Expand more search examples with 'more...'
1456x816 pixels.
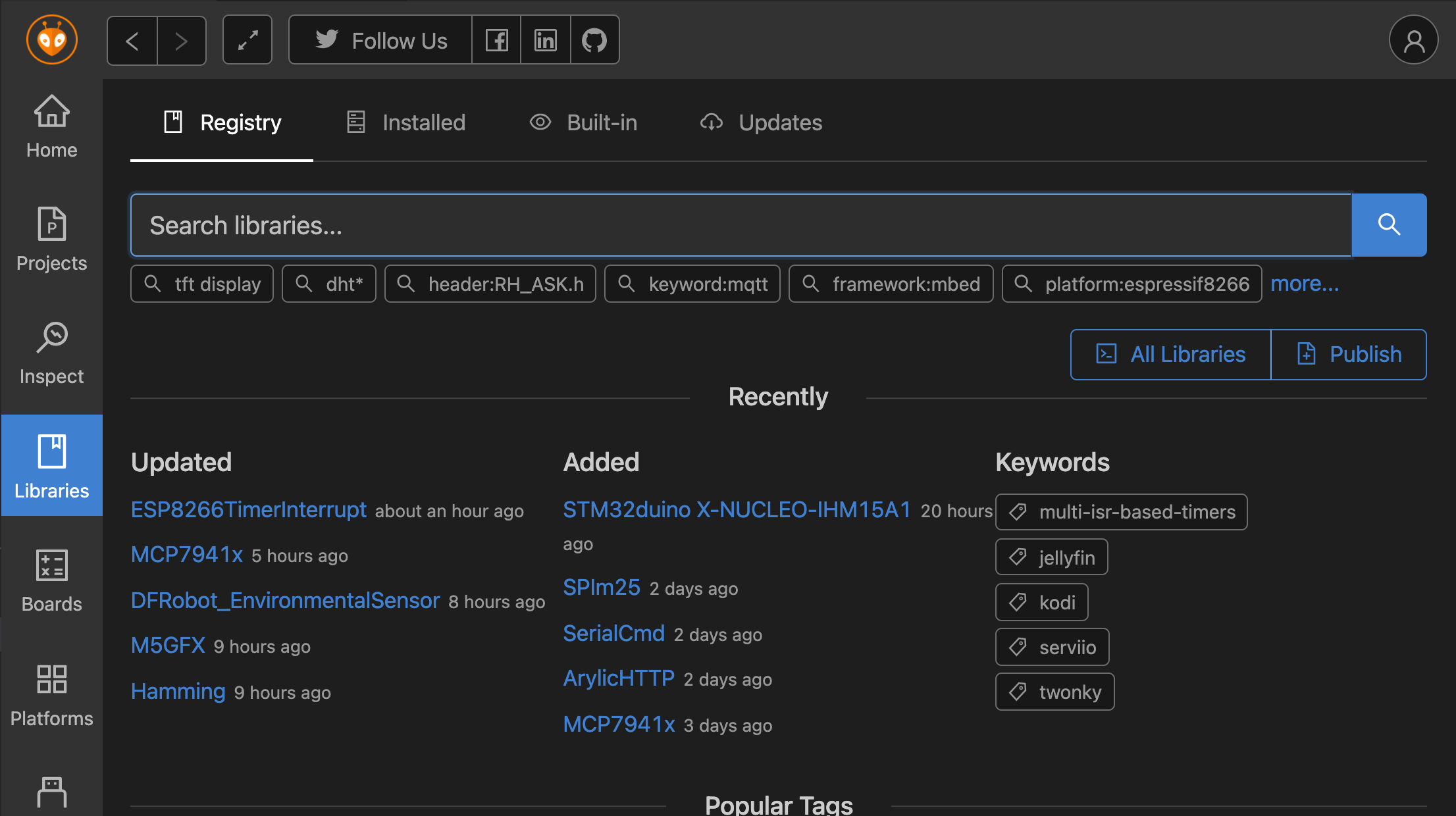tap(1304, 284)
